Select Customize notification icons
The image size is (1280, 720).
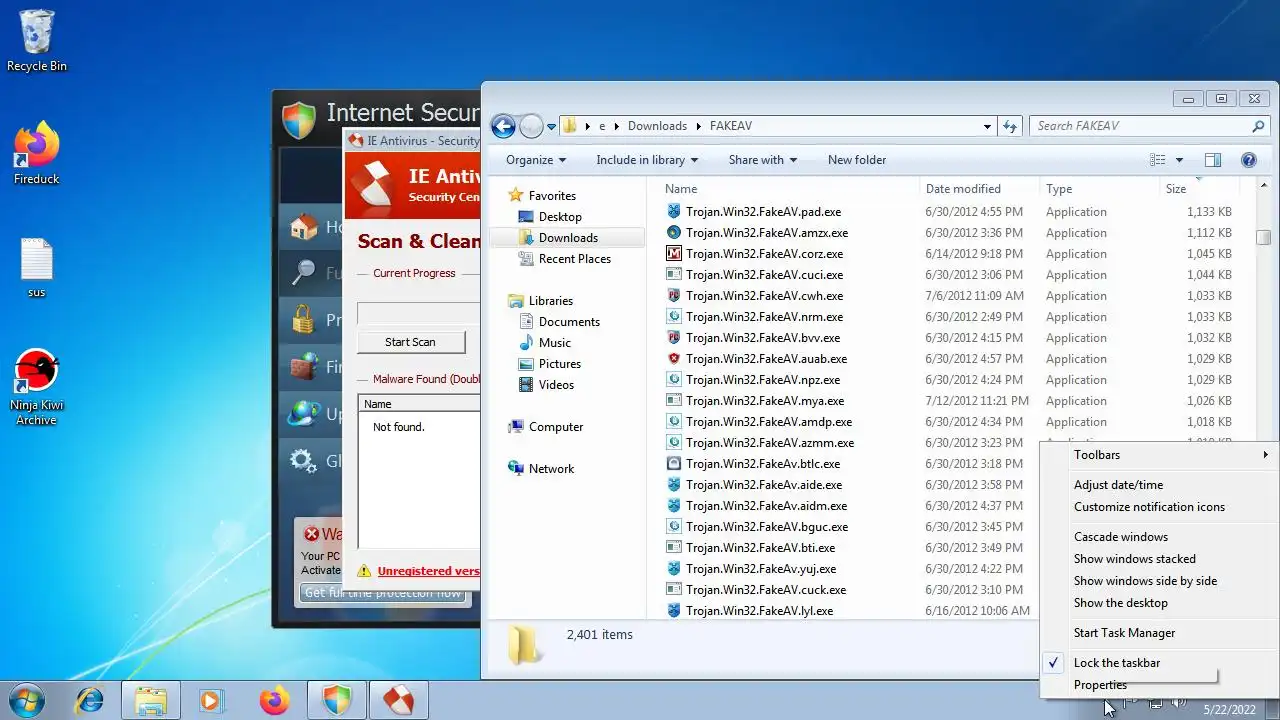(1149, 507)
